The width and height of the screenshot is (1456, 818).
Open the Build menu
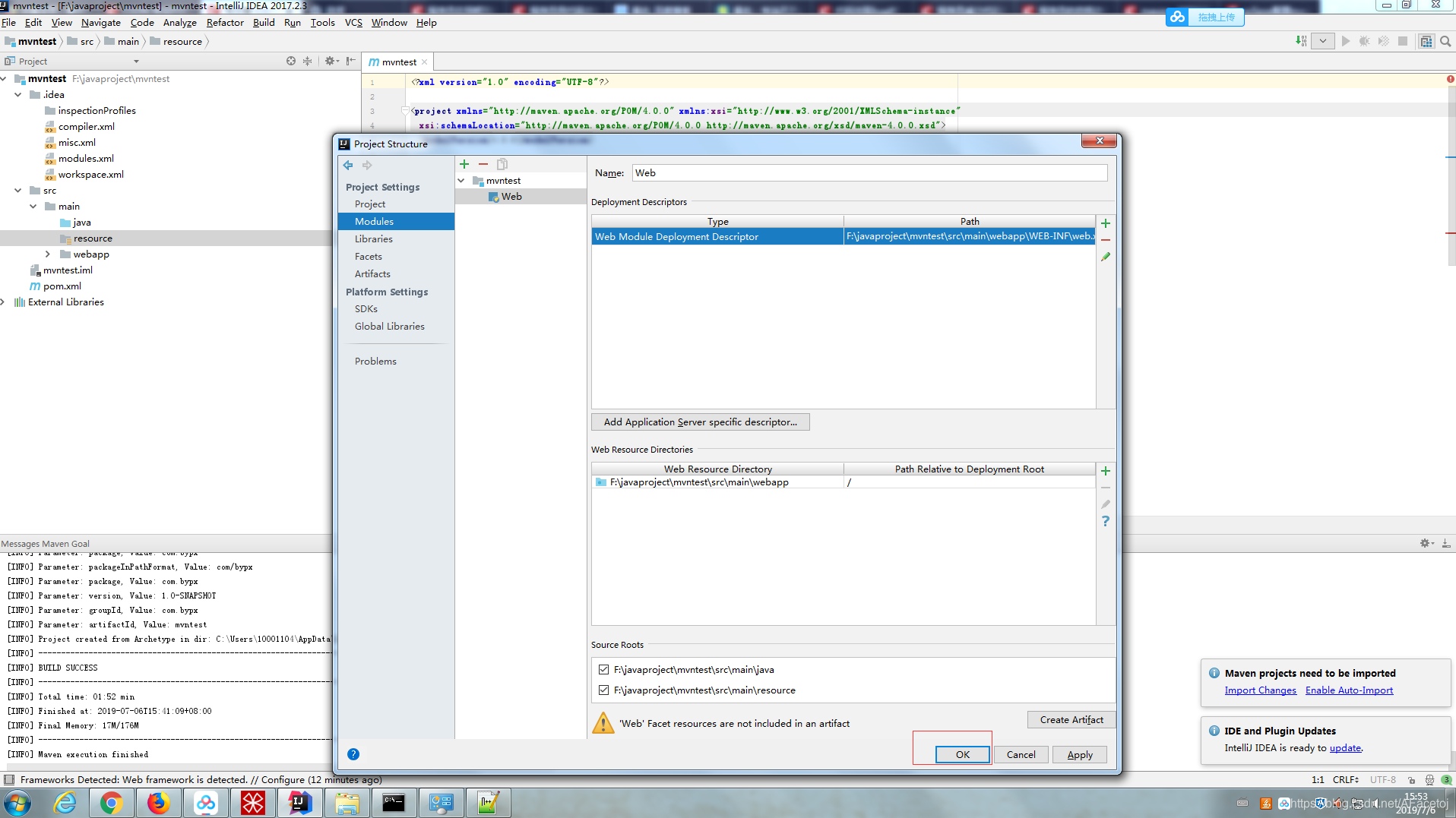click(264, 22)
